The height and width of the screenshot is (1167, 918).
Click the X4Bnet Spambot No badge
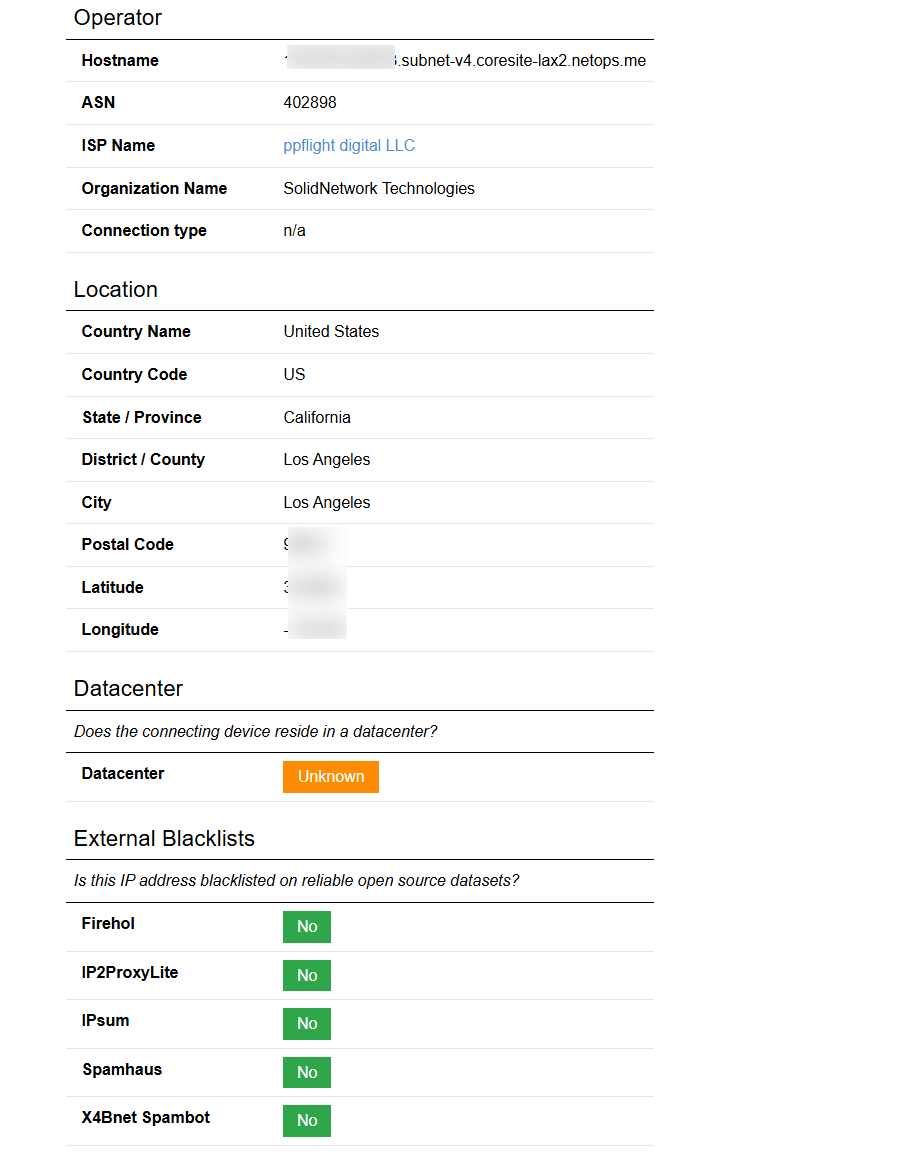point(307,1121)
